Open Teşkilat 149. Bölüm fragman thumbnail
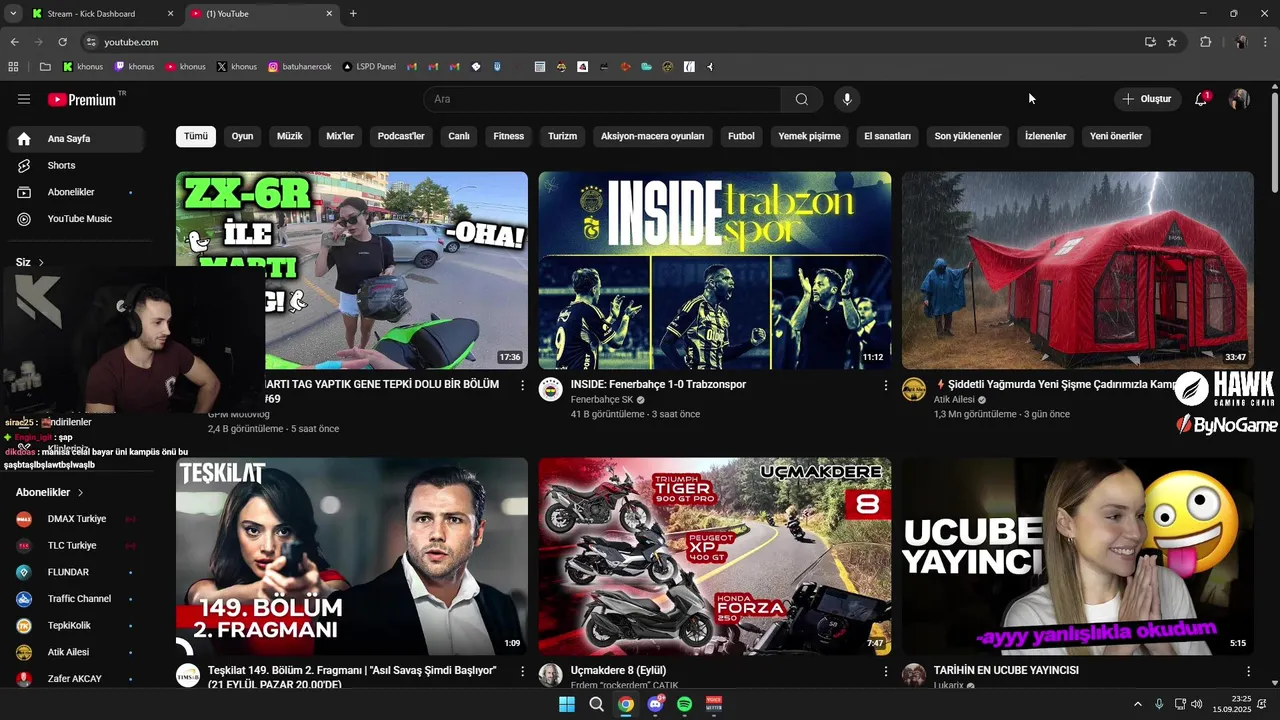 [x=352, y=557]
